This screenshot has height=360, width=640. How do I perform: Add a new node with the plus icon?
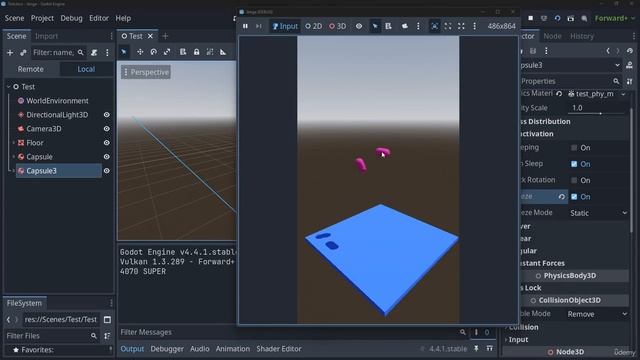tap(10, 53)
